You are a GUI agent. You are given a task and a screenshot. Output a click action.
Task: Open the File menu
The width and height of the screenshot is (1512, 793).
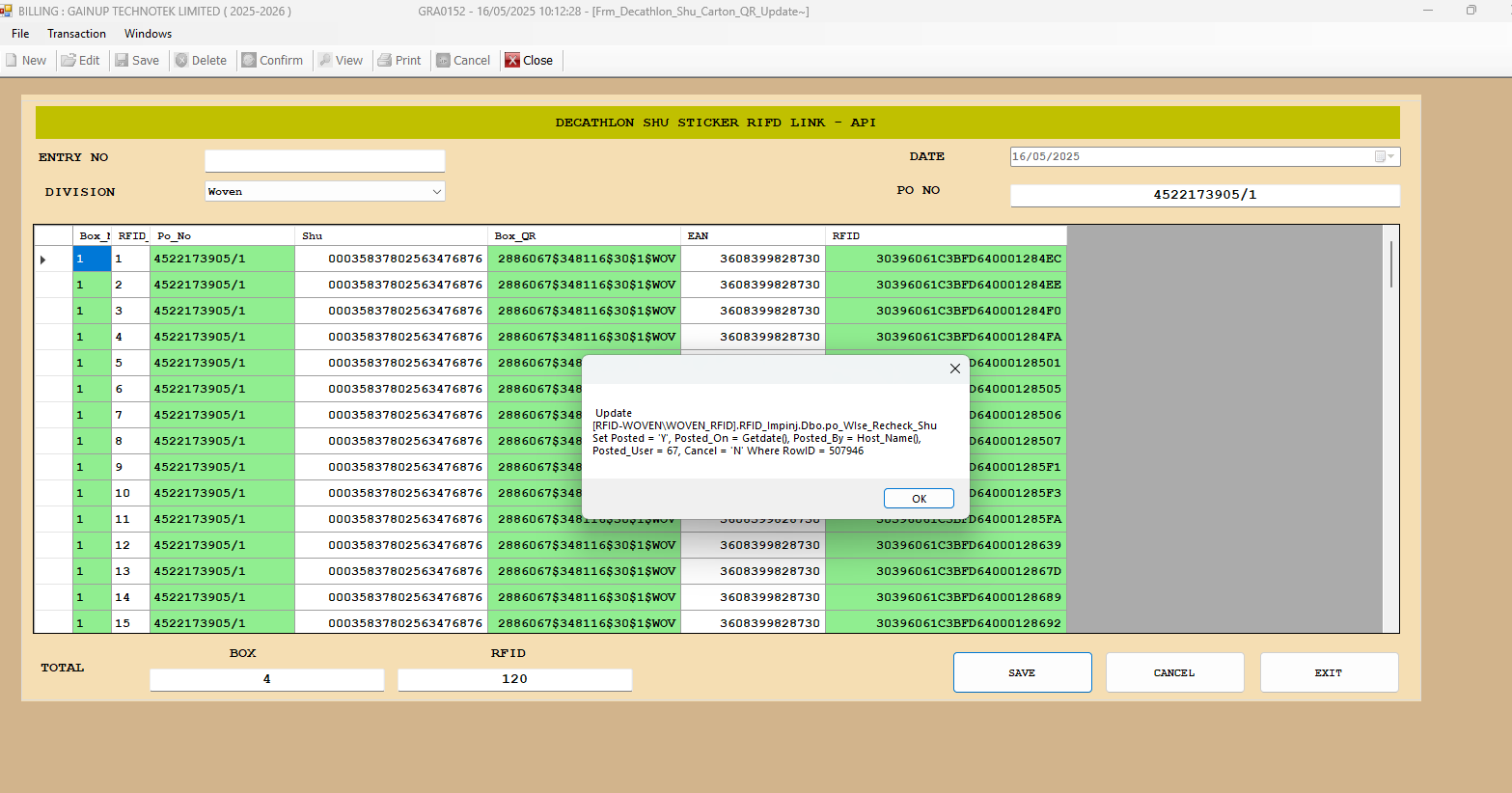[20, 34]
